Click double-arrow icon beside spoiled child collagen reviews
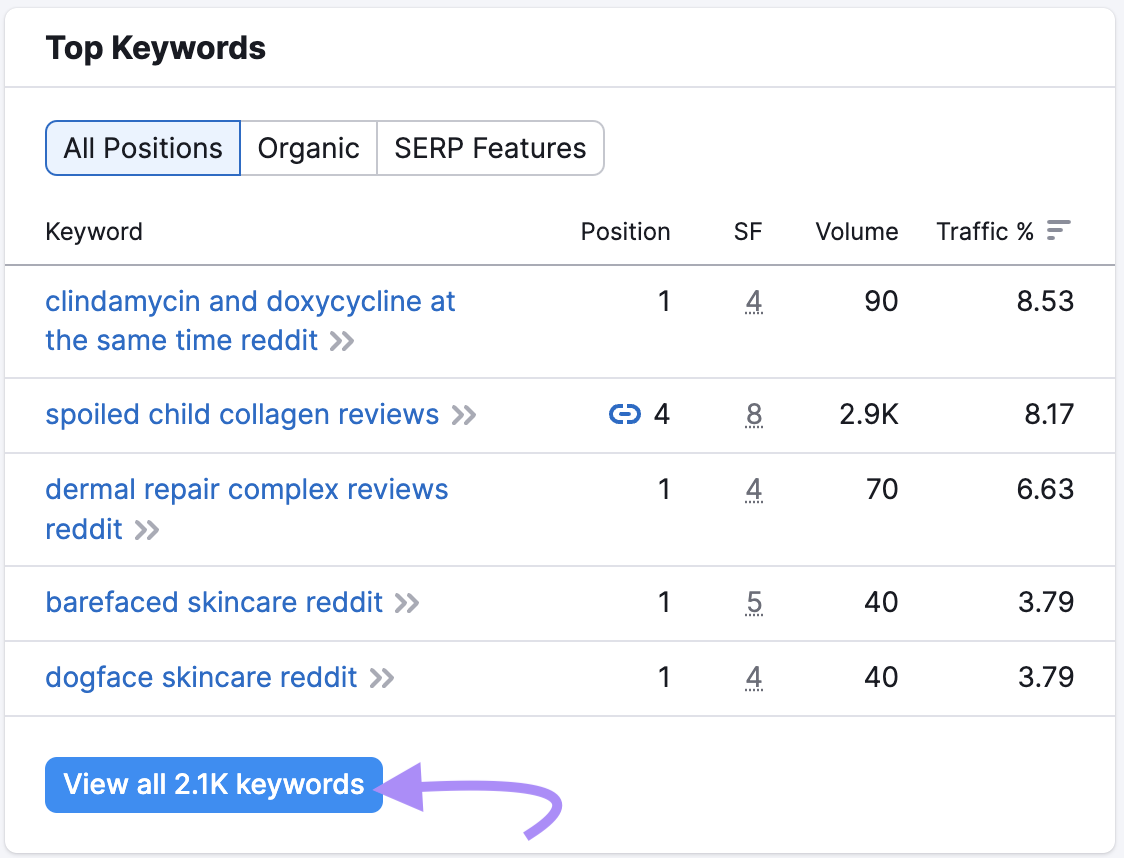The image size is (1124, 858). (x=464, y=415)
